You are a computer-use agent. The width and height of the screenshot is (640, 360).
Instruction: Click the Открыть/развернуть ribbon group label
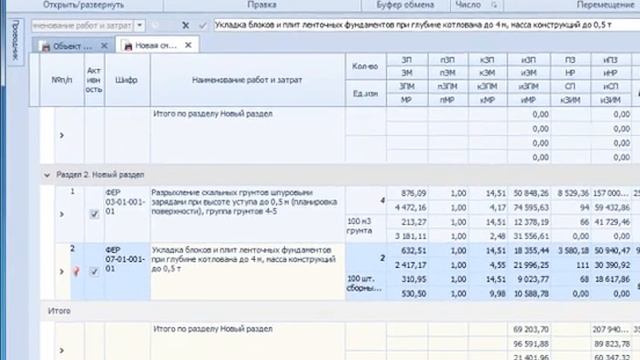click(83, 5)
